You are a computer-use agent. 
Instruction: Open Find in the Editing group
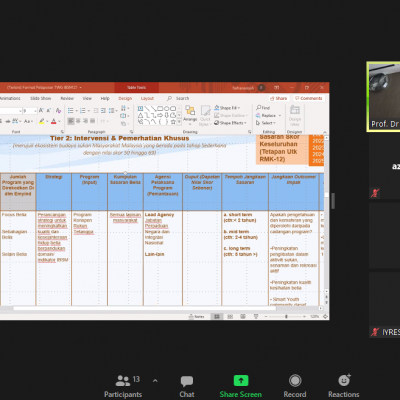pyautogui.click(x=263, y=108)
